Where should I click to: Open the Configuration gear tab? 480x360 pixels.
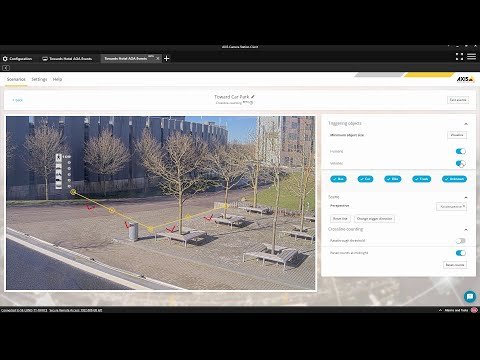[x=17, y=59]
